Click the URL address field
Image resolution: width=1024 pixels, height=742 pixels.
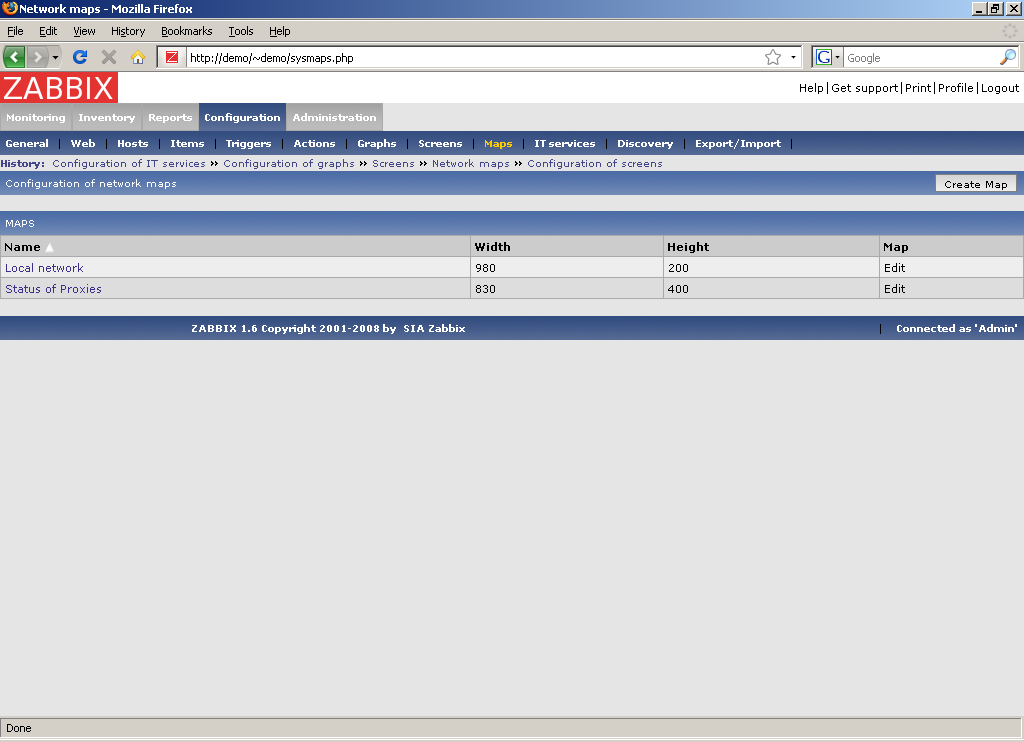pos(475,57)
